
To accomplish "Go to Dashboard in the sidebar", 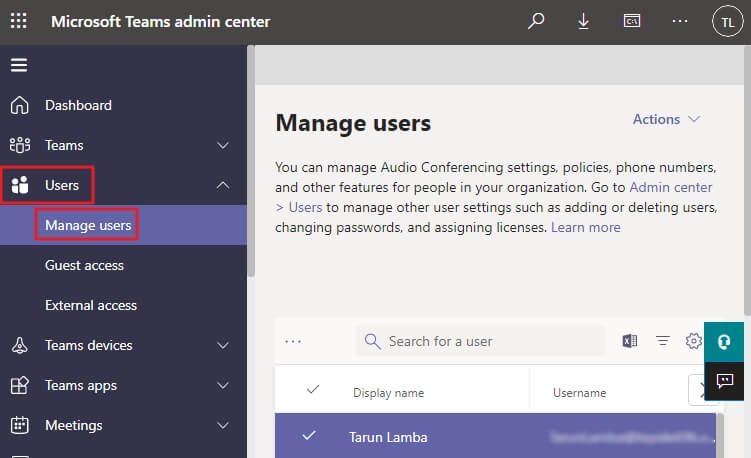I will (x=78, y=105).
